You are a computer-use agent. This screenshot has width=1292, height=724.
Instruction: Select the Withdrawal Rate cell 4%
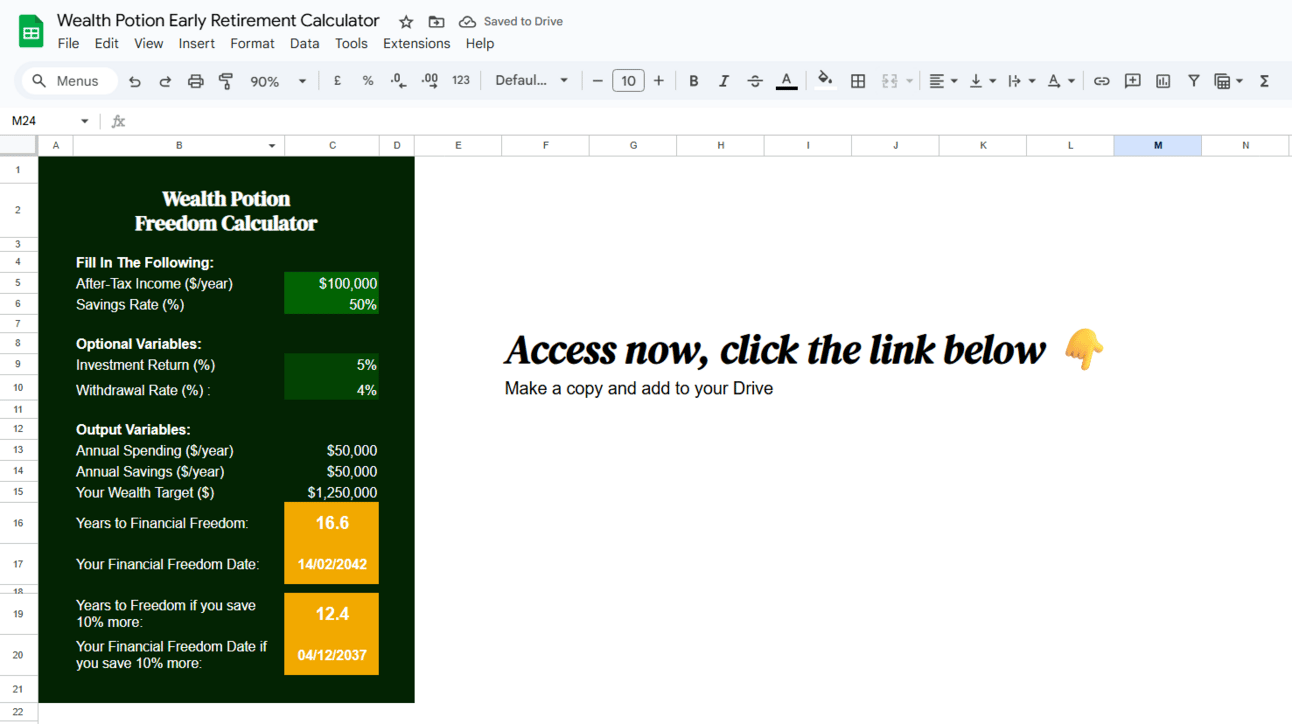click(332, 389)
